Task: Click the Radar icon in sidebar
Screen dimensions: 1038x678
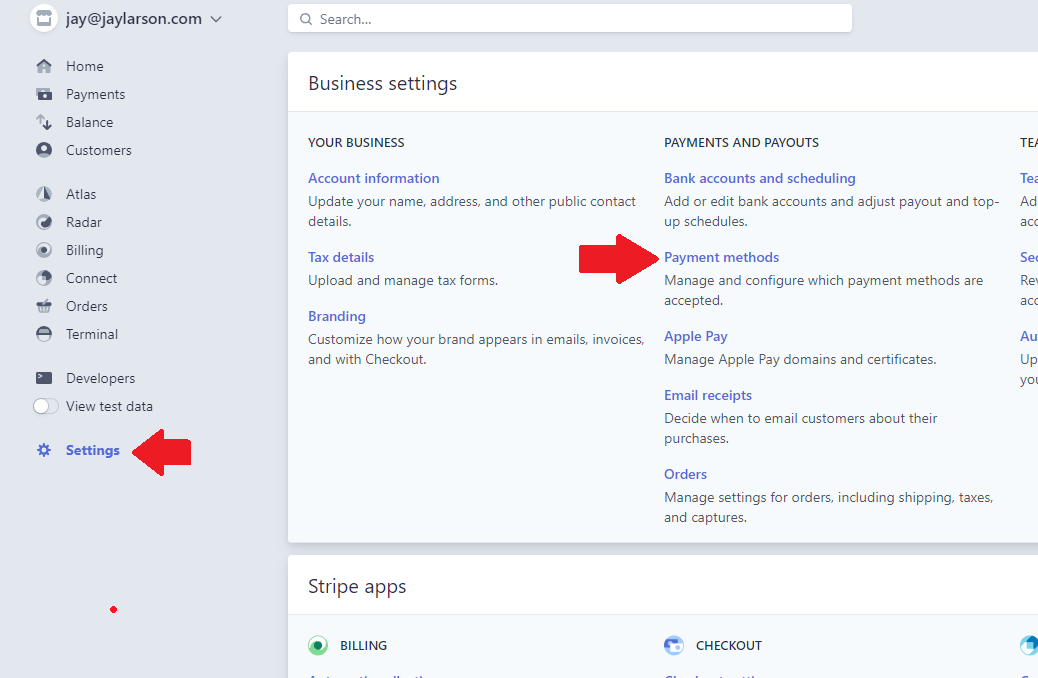Action: (44, 222)
